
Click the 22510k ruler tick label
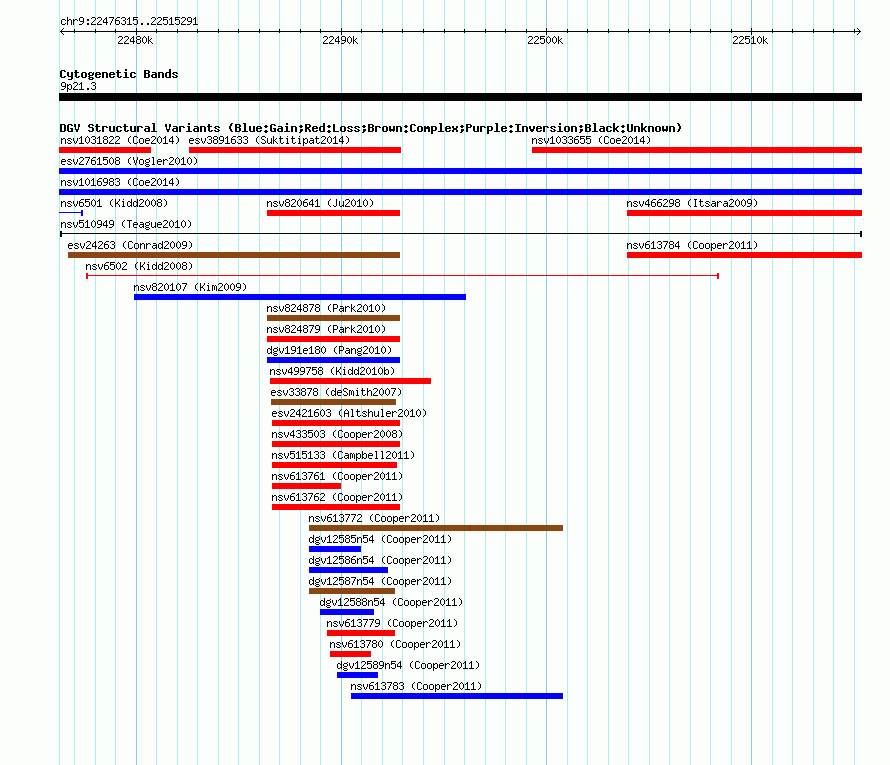pyautogui.click(x=750, y=40)
